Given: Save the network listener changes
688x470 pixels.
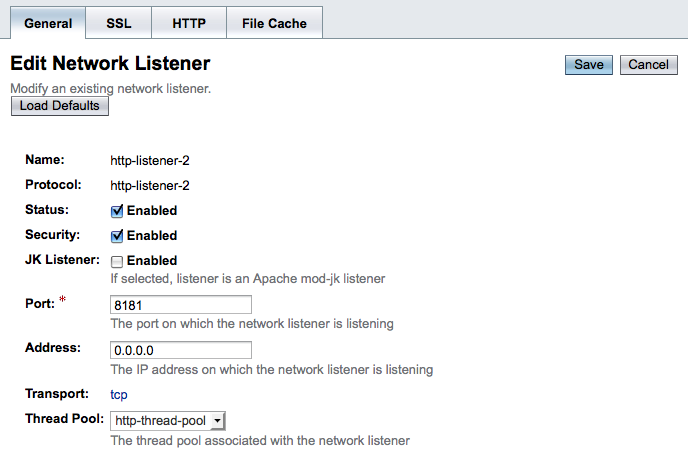Looking at the screenshot, I should 589,65.
